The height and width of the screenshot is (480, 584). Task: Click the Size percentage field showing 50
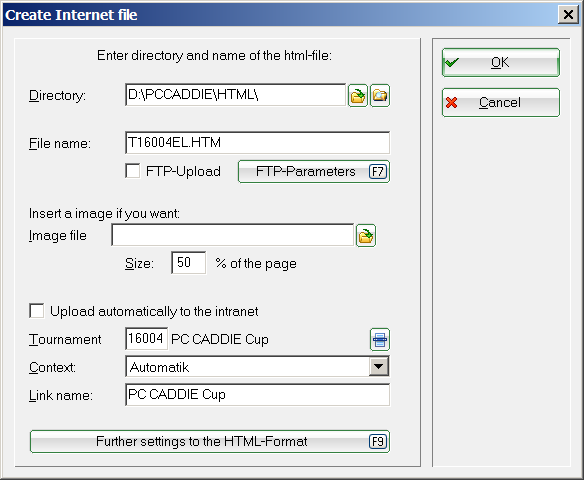tap(188, 263)
